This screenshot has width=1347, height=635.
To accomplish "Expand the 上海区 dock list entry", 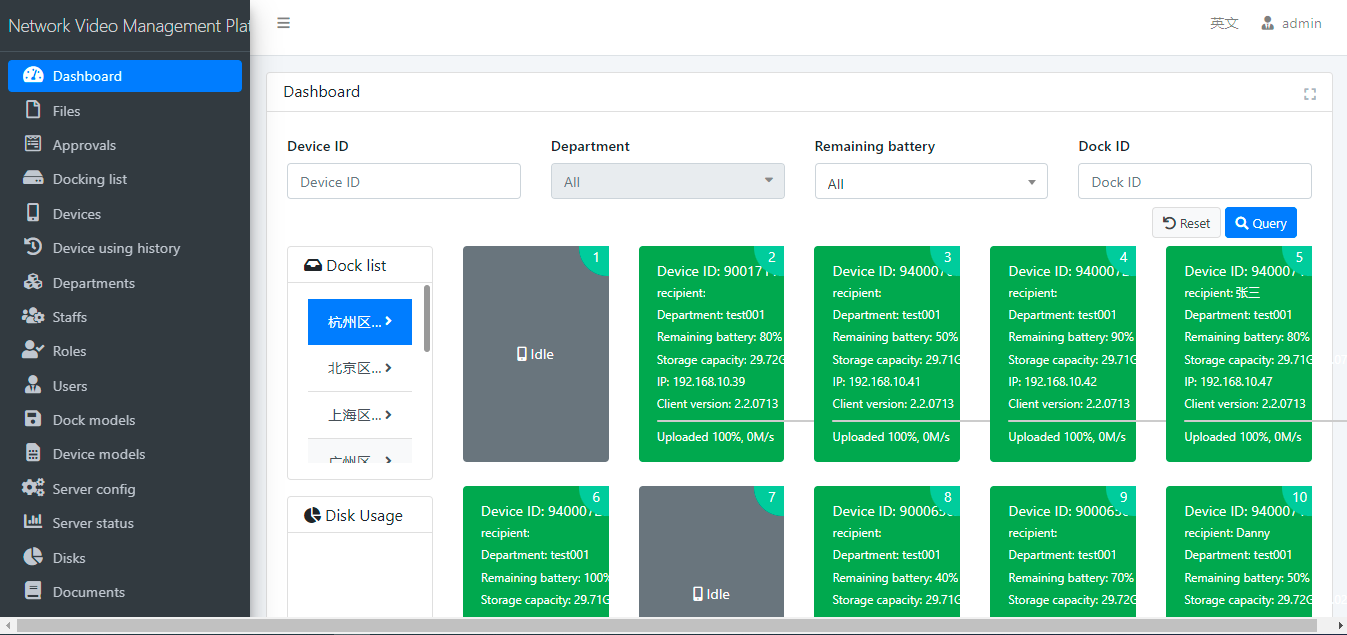I will tap(359, 415).
